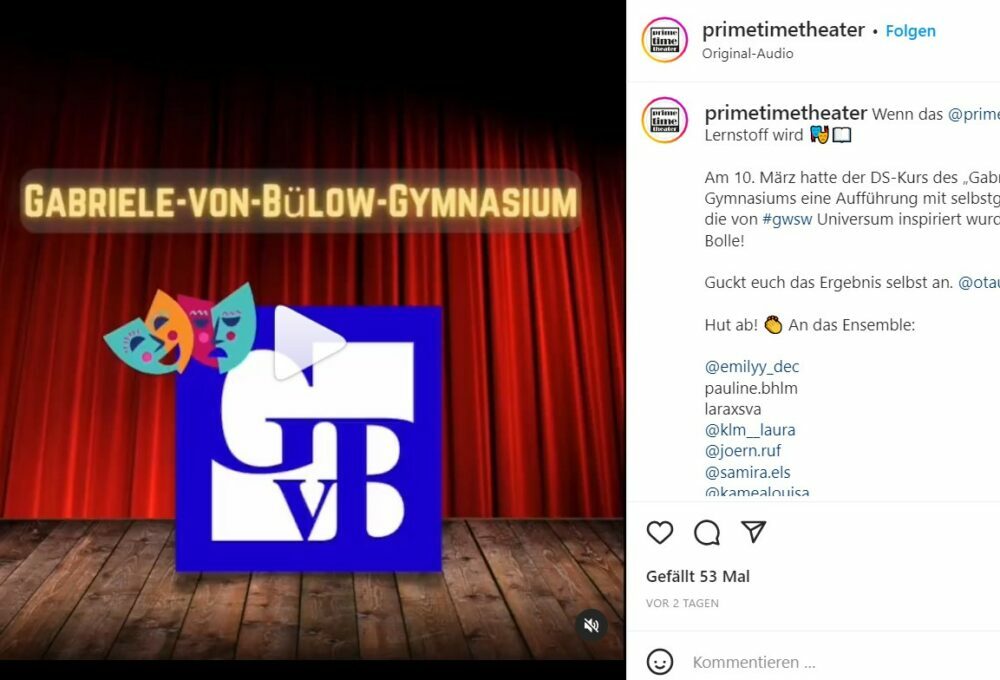View who liked via Gefällt 53 Mal

[x=698, y=577]
